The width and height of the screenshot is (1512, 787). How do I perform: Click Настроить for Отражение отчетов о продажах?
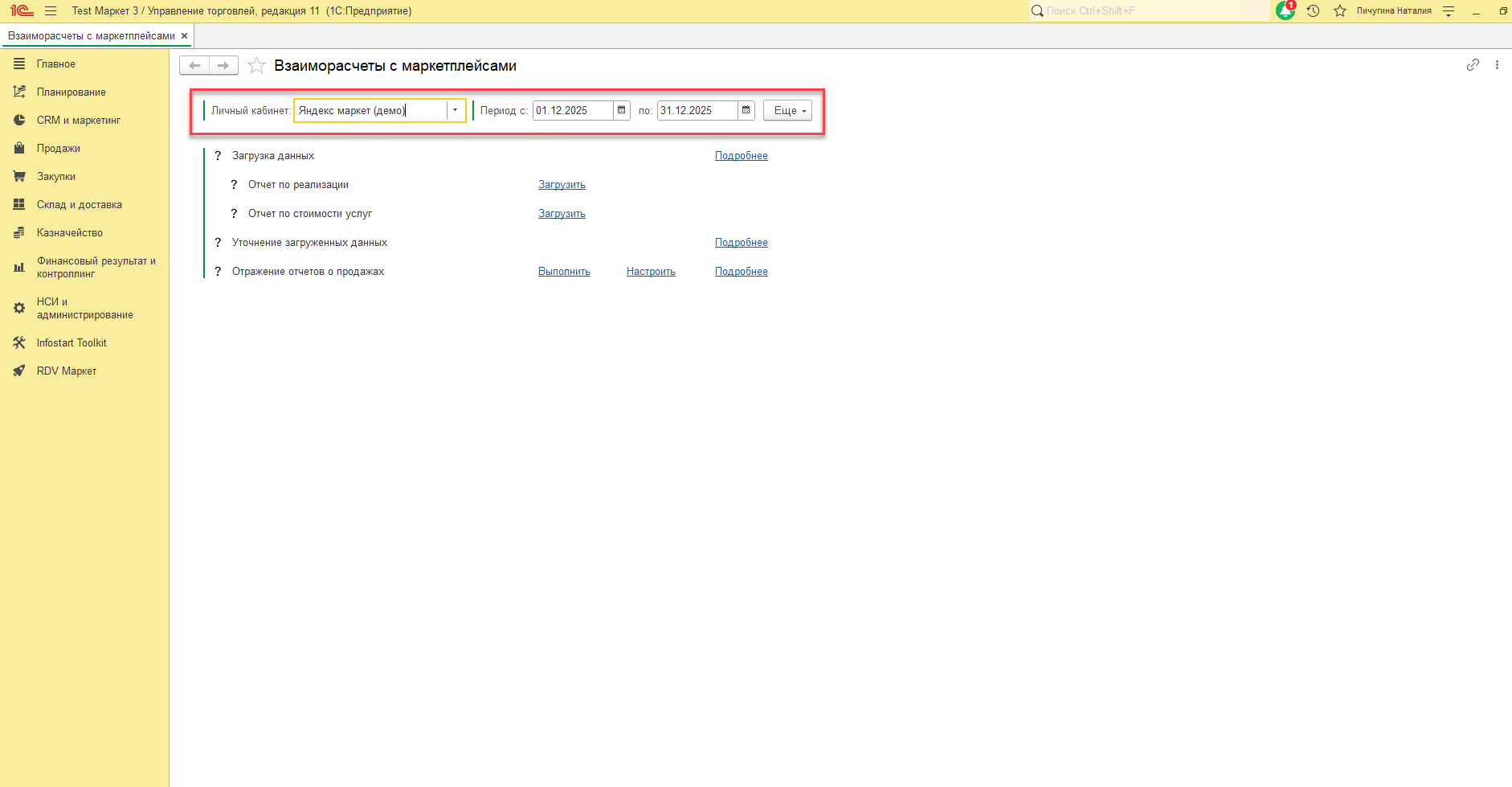pyautogui.click(x=651, y=272)
